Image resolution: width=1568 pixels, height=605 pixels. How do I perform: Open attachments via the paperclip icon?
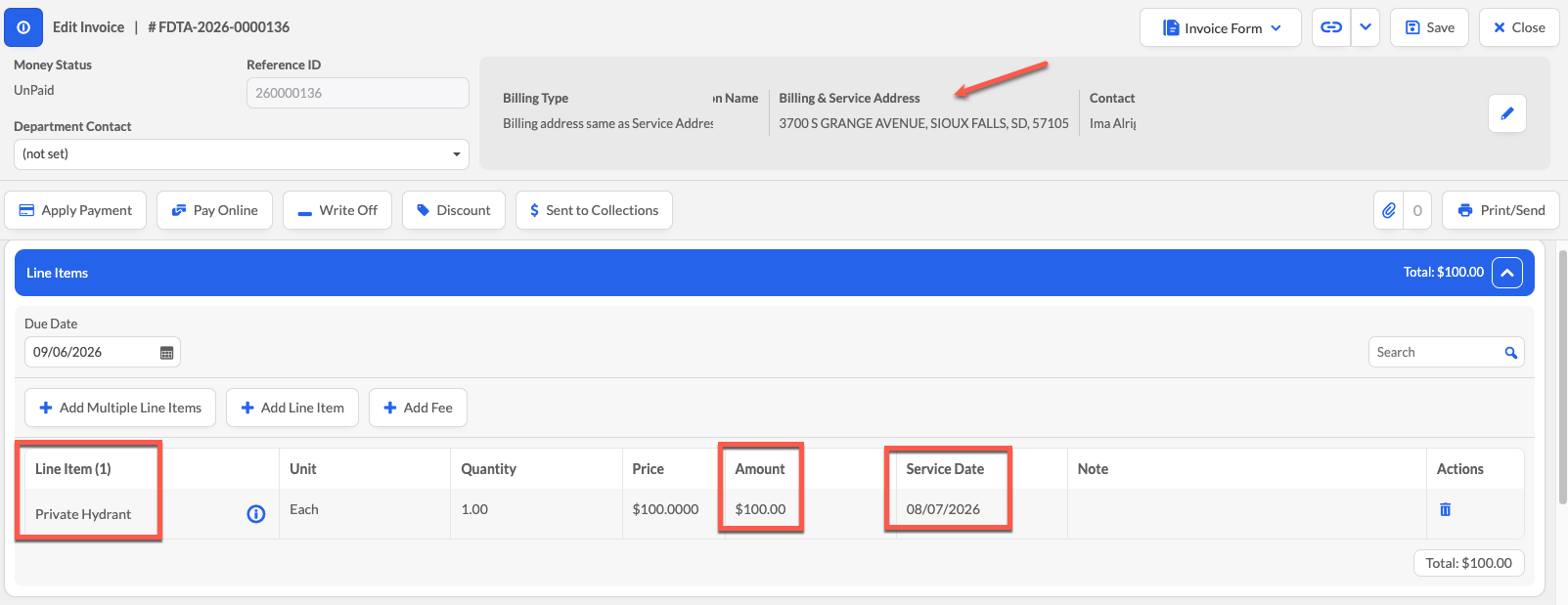(x=1388, y=210)
